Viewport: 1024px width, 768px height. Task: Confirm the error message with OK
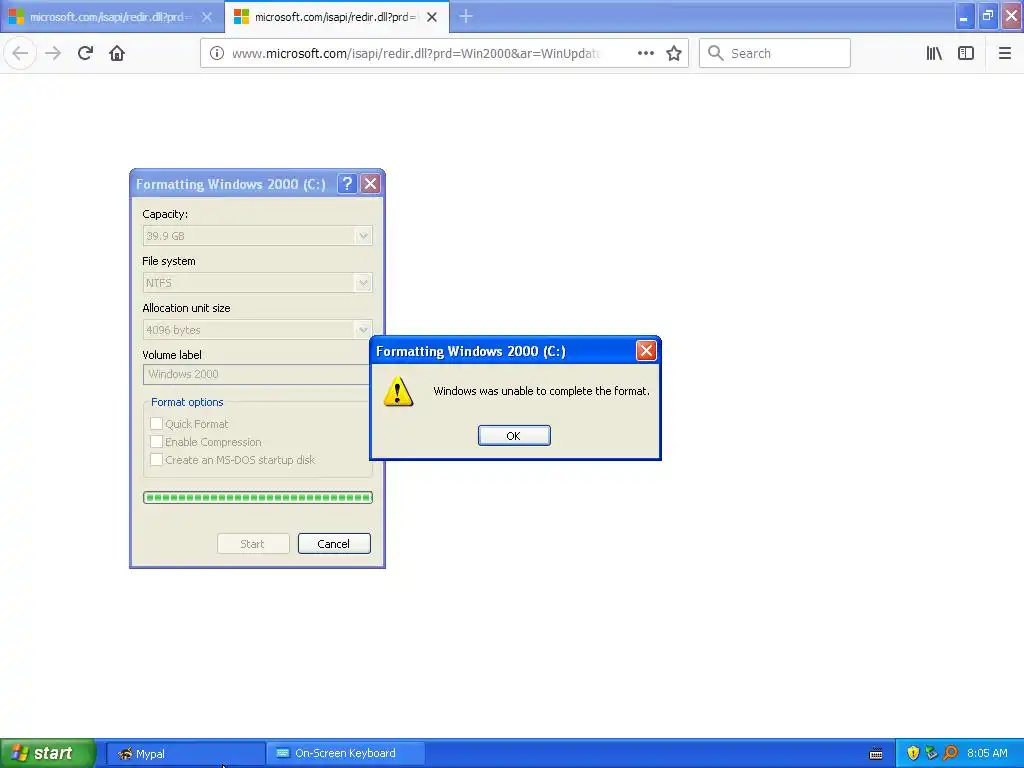(x=514, y=436)
